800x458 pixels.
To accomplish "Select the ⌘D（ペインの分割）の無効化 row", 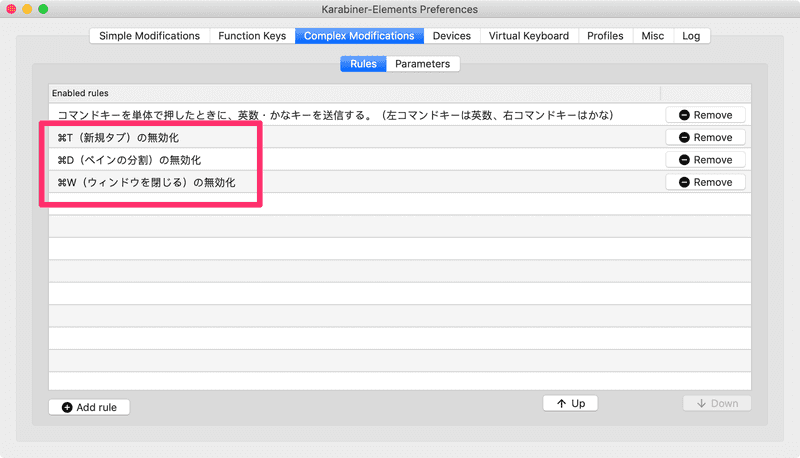I will point(399,160).
